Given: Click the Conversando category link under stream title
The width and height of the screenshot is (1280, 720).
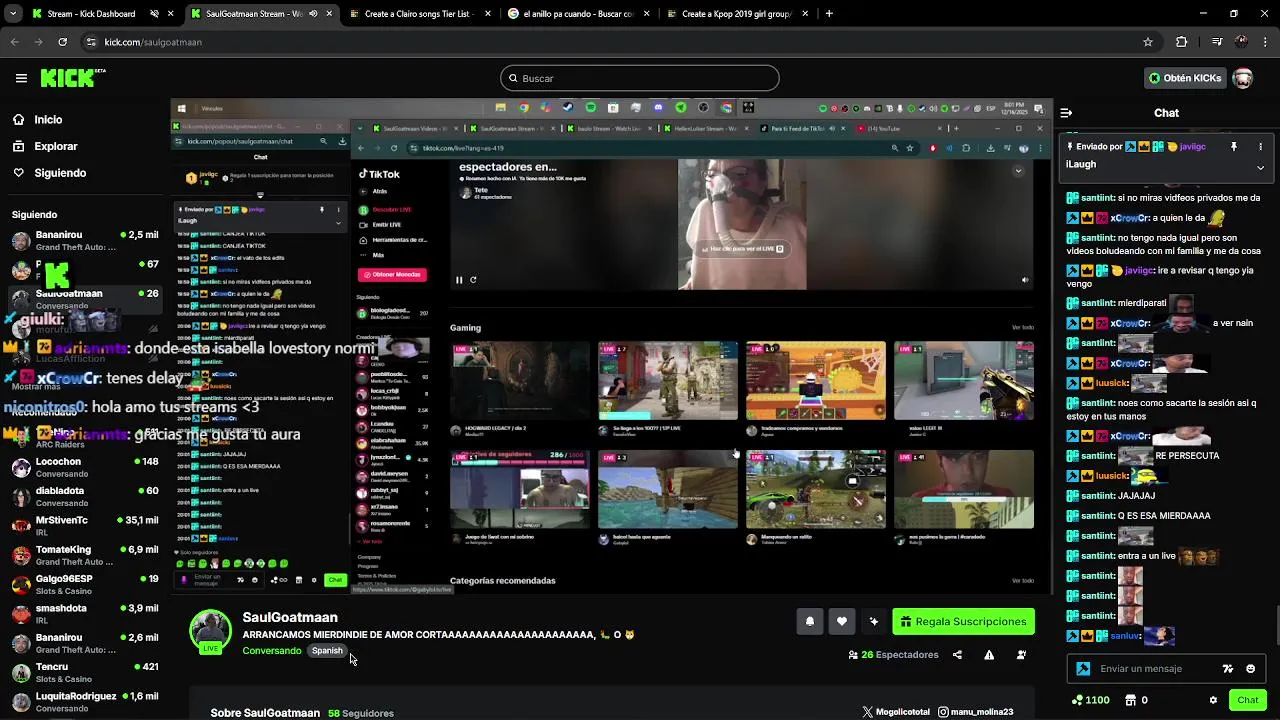Looking at the screenshot, I should (x=271, y=651).
